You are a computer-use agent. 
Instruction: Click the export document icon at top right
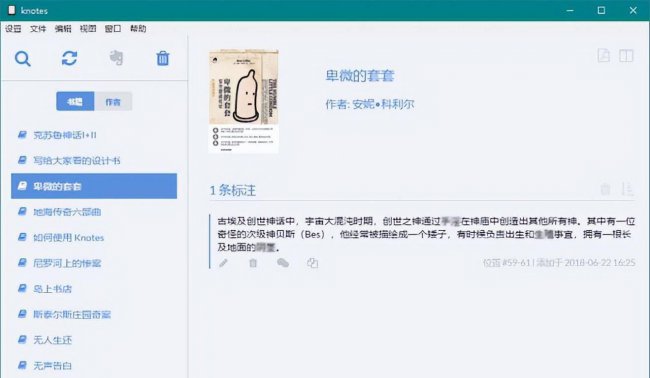604,55
